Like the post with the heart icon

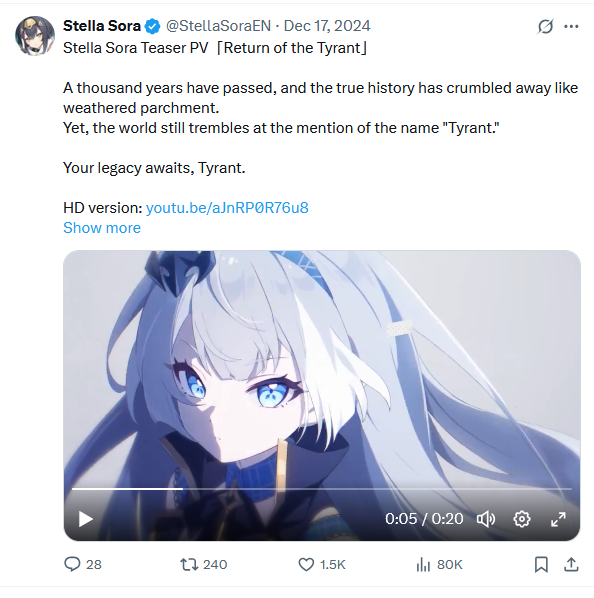pos(306,564)
